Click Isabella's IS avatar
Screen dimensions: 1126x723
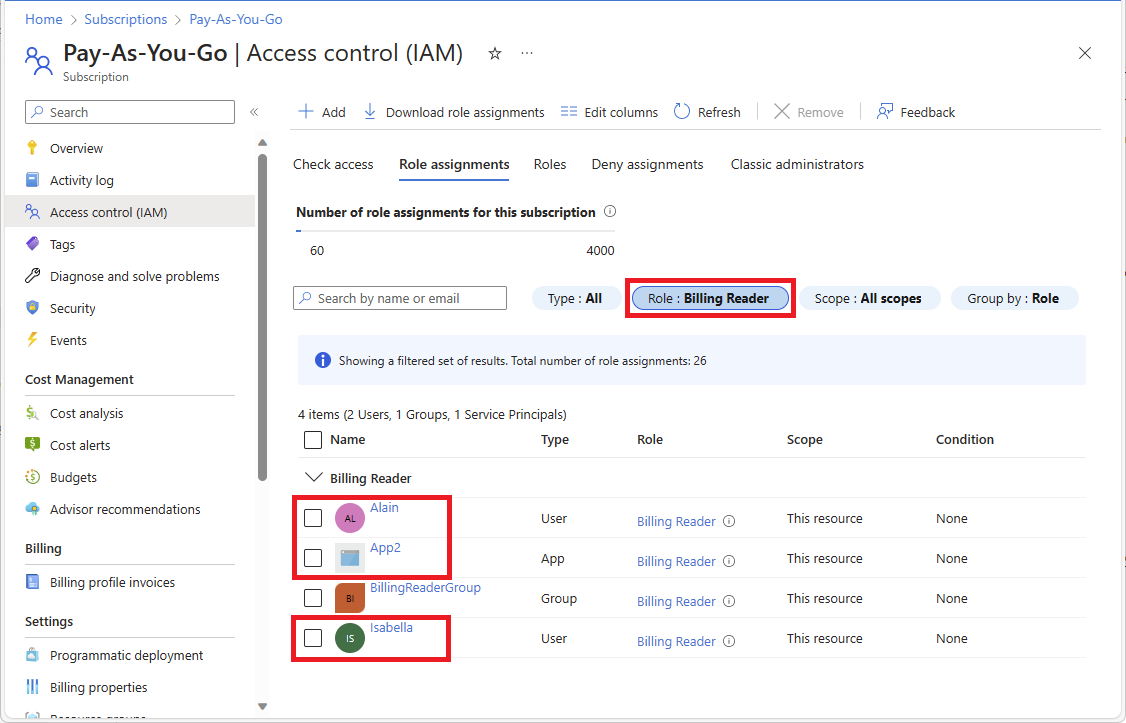point(350,638)
